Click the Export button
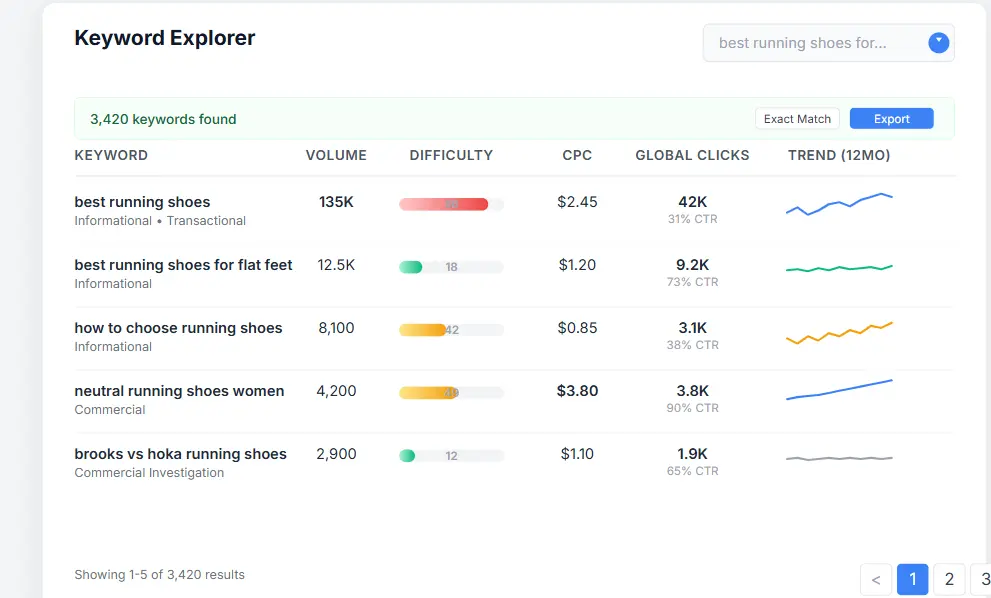The image size is (991, 598). [x=891, y=119]
